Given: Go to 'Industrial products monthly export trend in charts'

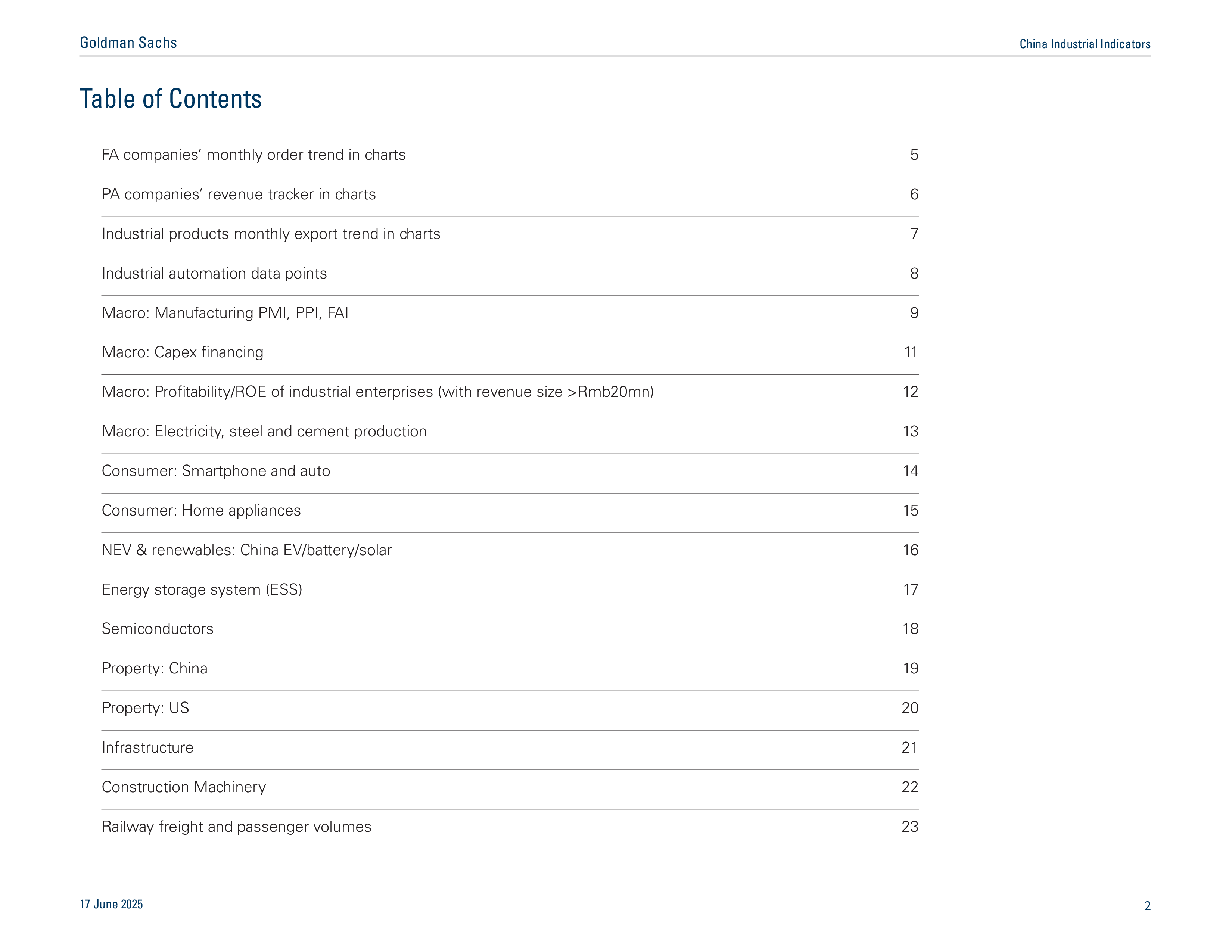Looking at the screenshot, I should coord(271,233).
